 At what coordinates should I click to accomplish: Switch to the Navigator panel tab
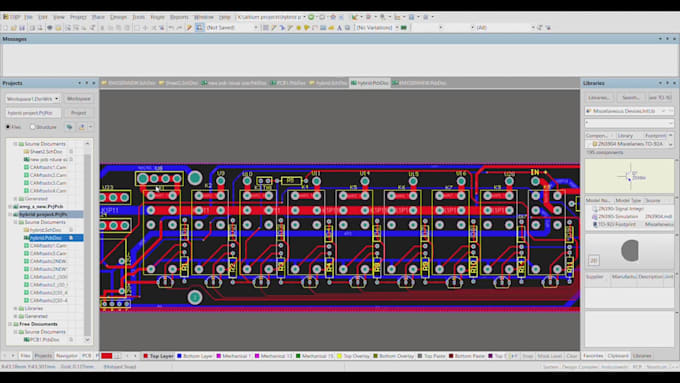(x=66, y=356)
